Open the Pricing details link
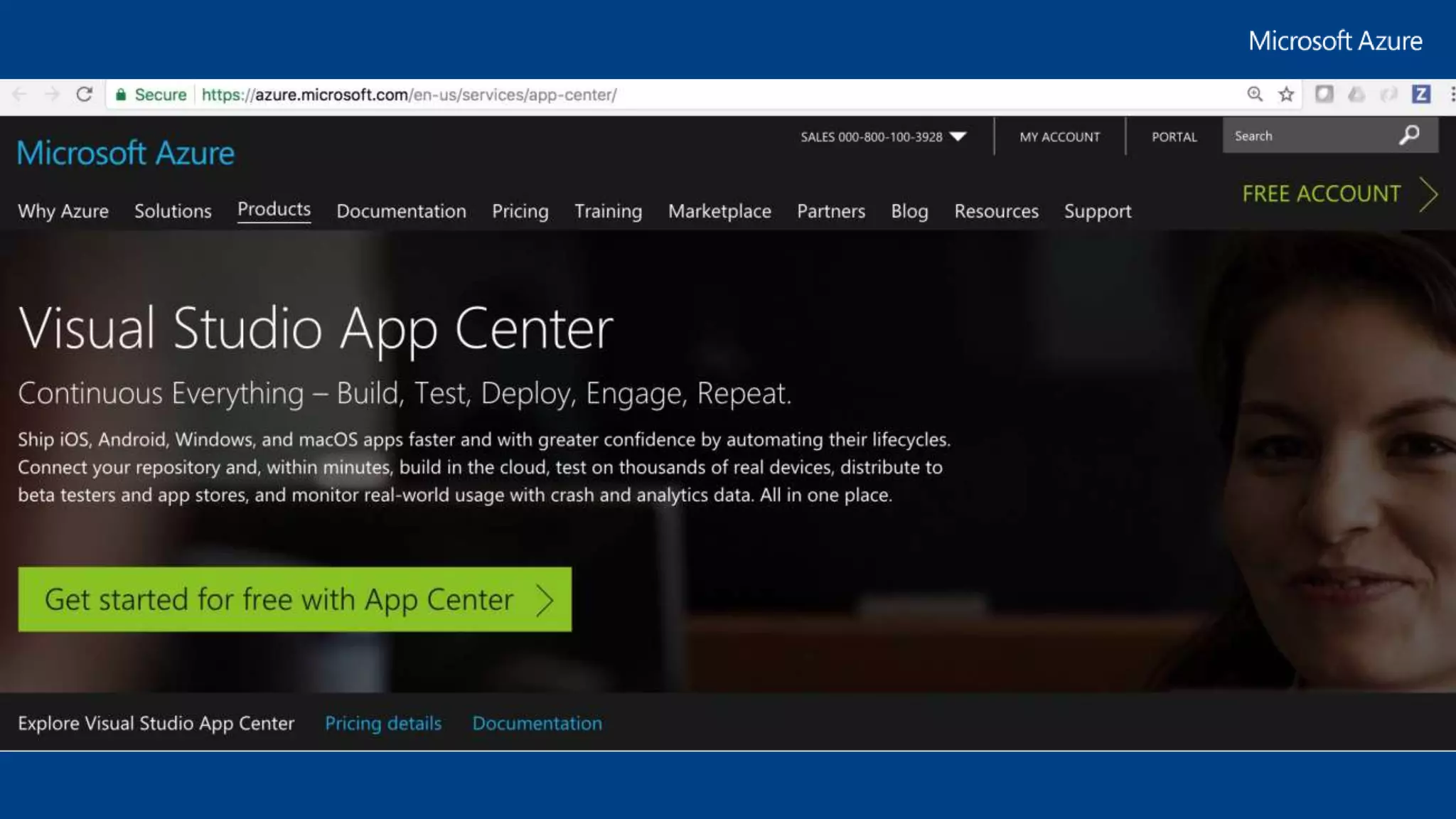 pos(383,723)
